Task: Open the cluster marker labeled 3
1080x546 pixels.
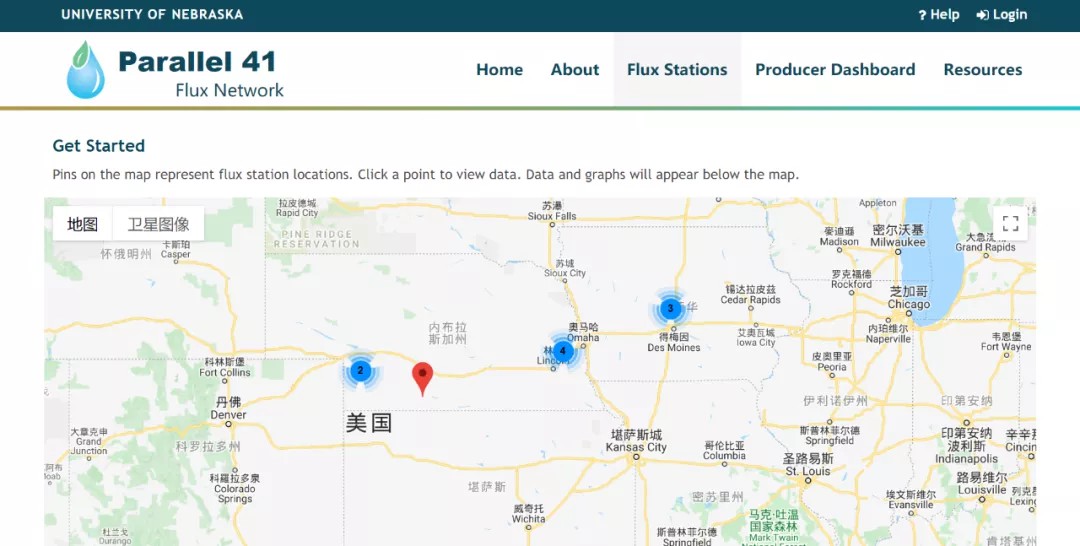Action: click(x=670, y=308)
